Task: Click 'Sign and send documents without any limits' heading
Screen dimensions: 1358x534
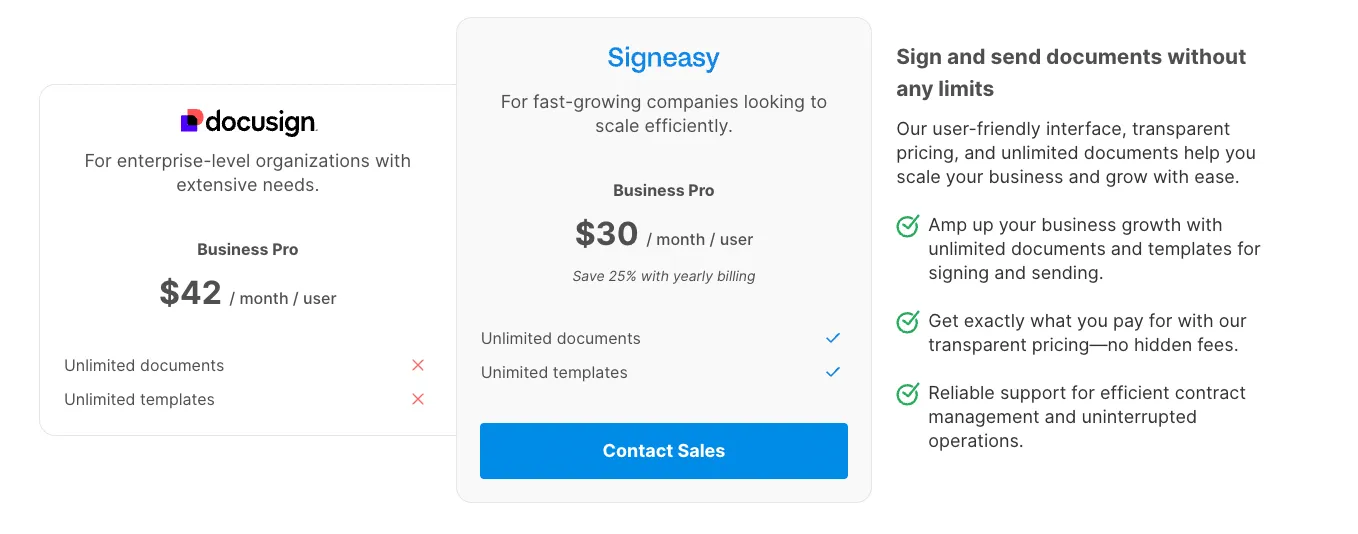Action: click(x=1071, y=72)
